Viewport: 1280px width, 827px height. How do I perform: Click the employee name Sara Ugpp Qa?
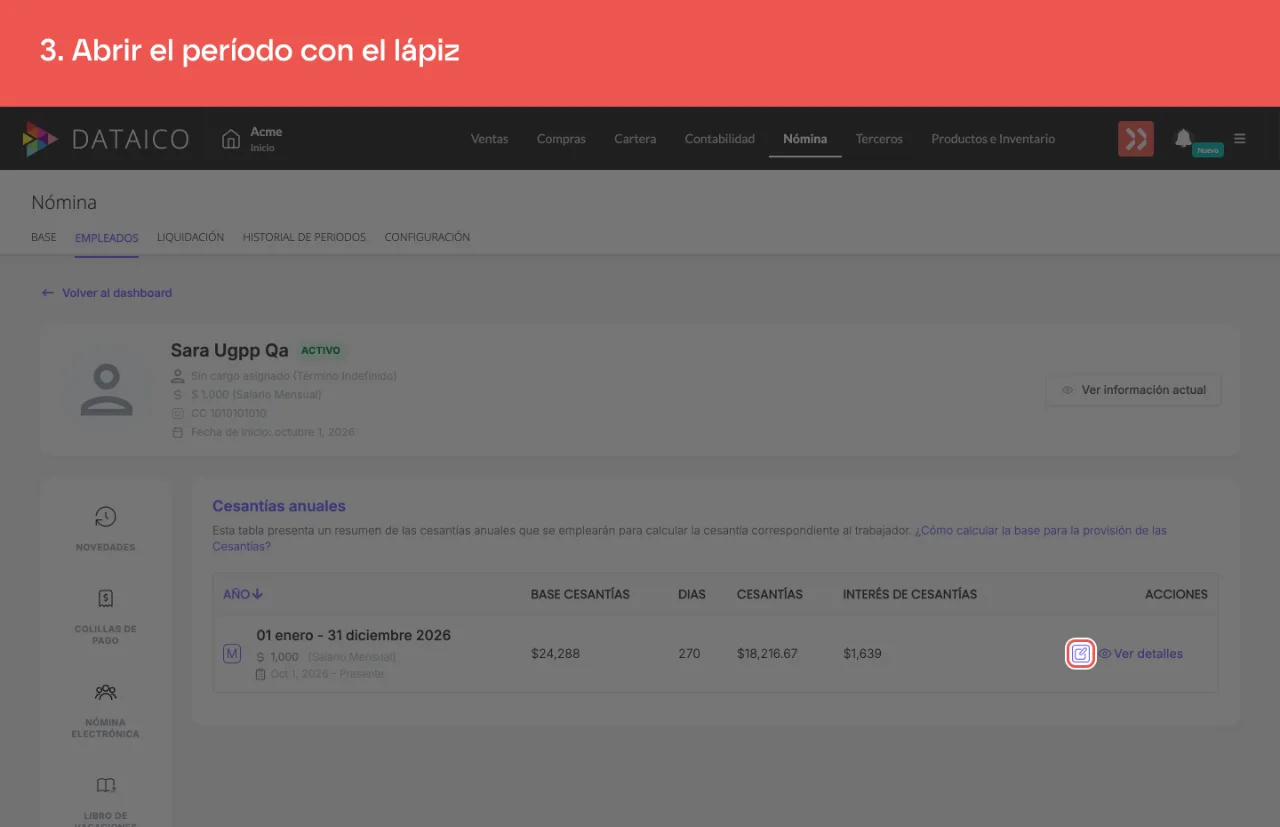[229, 351]
